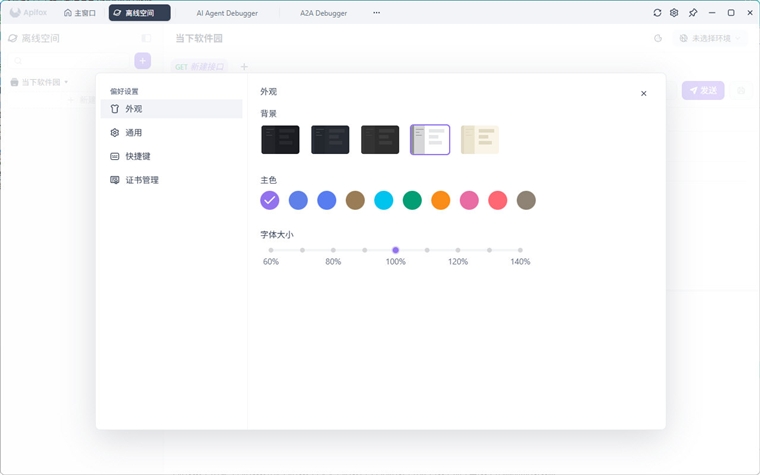Set font size slider to 80%

(333, 250)
